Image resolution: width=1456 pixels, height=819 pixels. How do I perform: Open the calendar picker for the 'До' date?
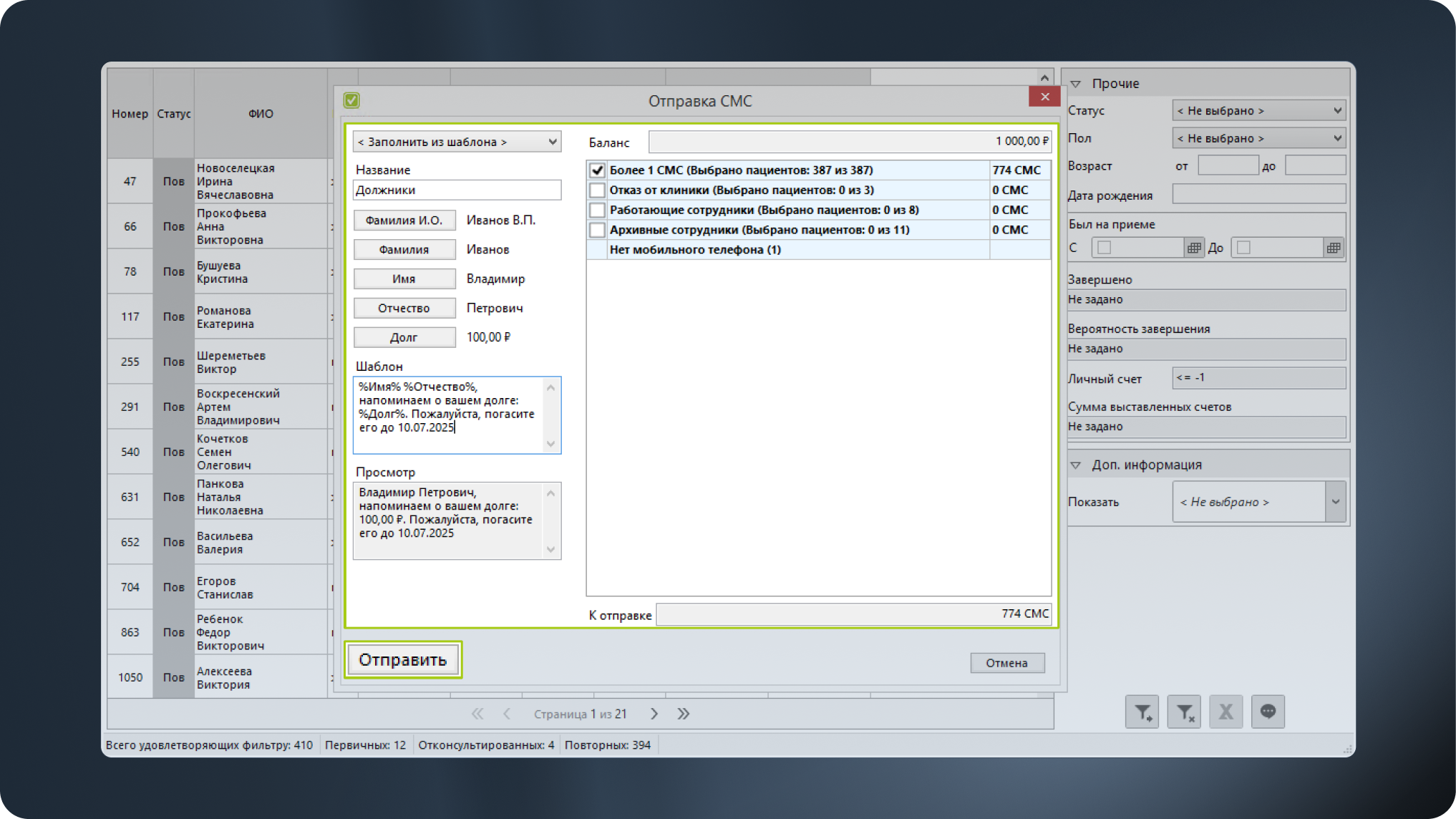[1333, 248]
